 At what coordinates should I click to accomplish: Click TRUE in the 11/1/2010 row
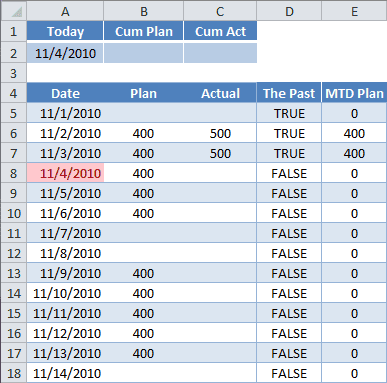tap(289, 113)
